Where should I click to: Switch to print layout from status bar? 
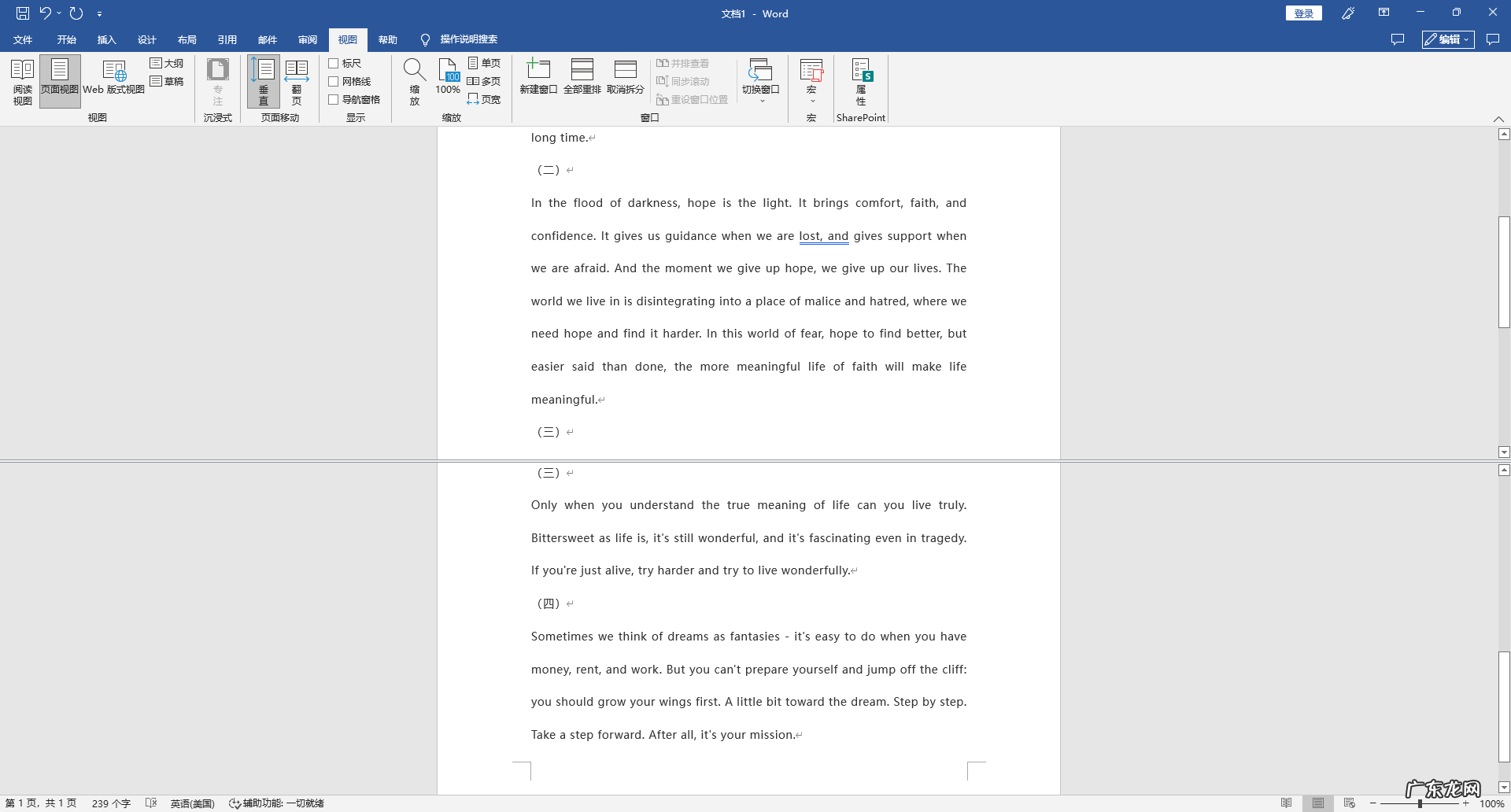(1318, 803)
